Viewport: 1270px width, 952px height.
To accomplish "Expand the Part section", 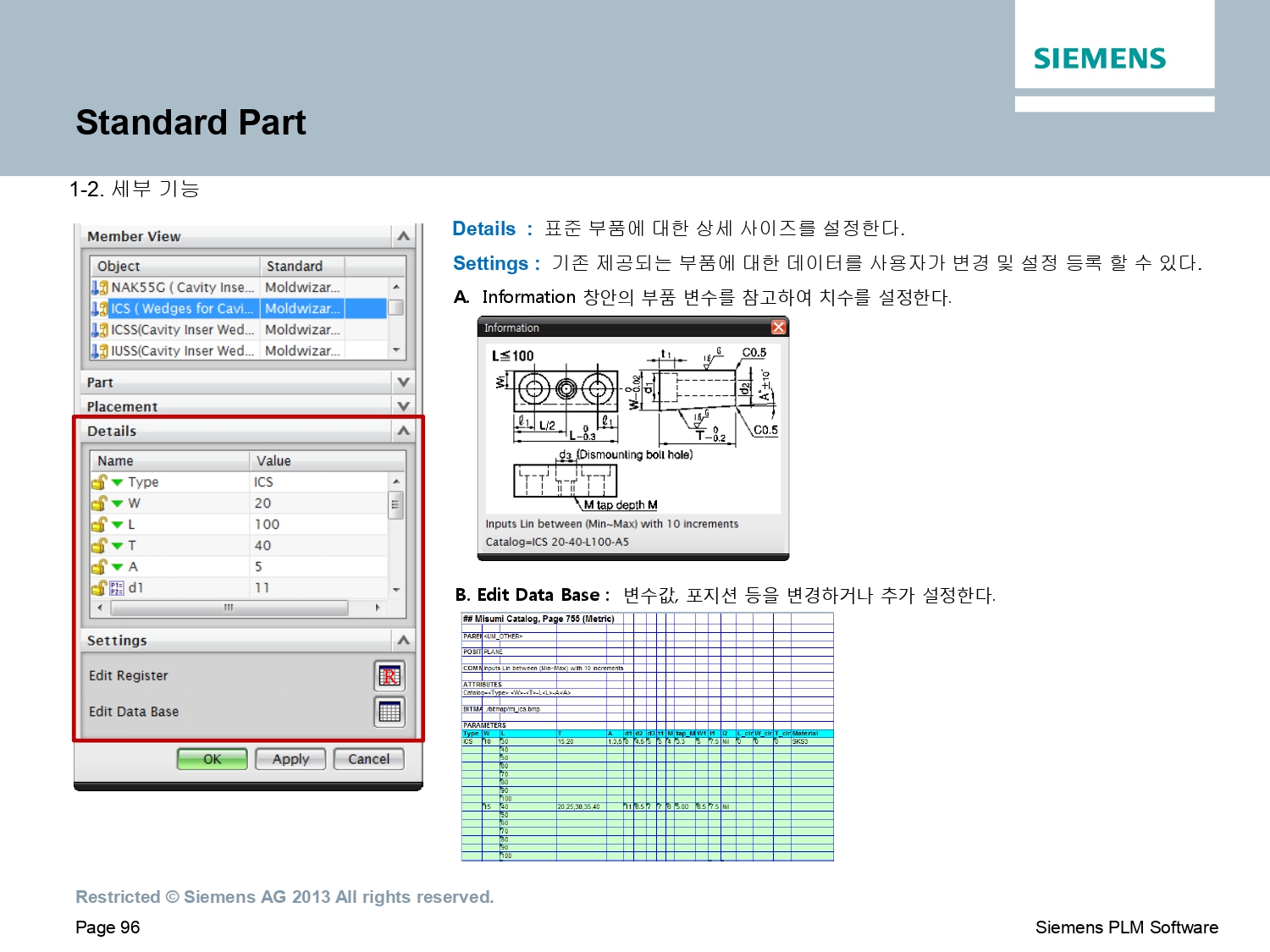I will pos(403,382).
